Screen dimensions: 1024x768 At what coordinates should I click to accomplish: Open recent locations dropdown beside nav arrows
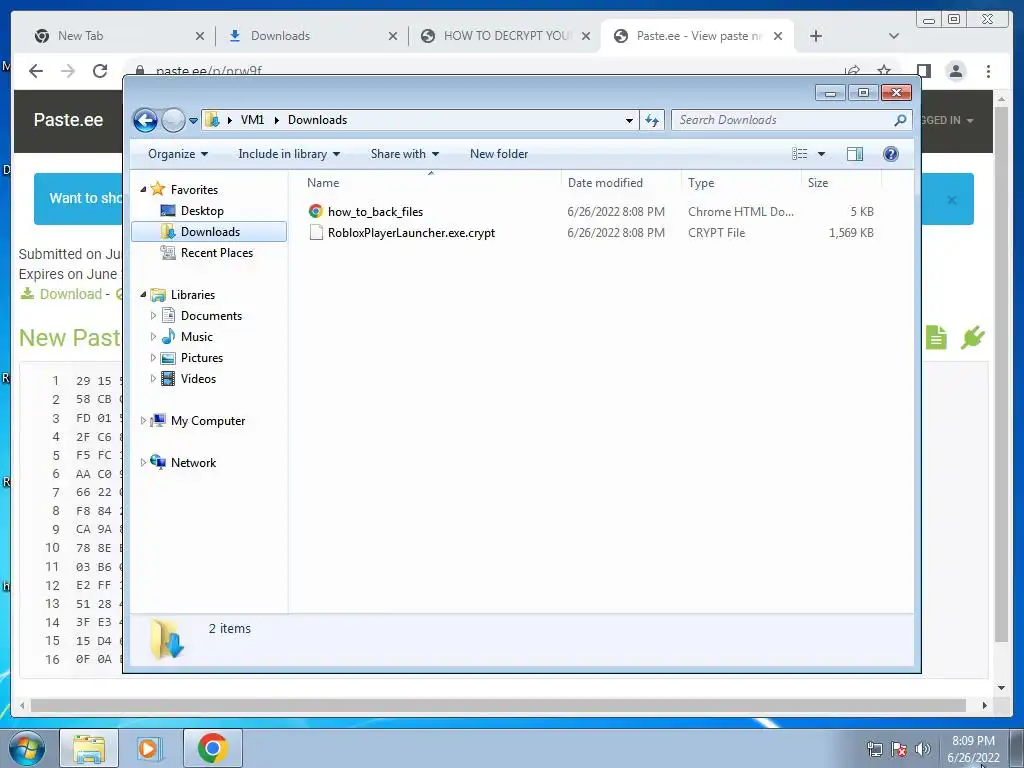point(193,121)
